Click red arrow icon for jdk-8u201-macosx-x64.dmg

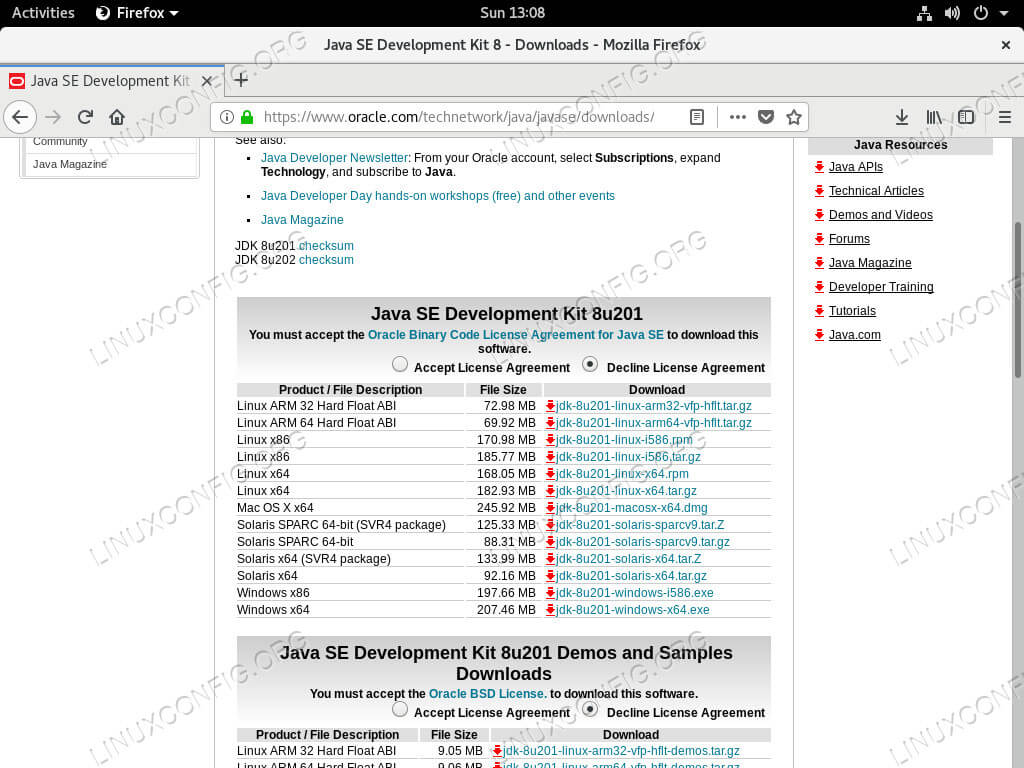click(x=550, y=508)
